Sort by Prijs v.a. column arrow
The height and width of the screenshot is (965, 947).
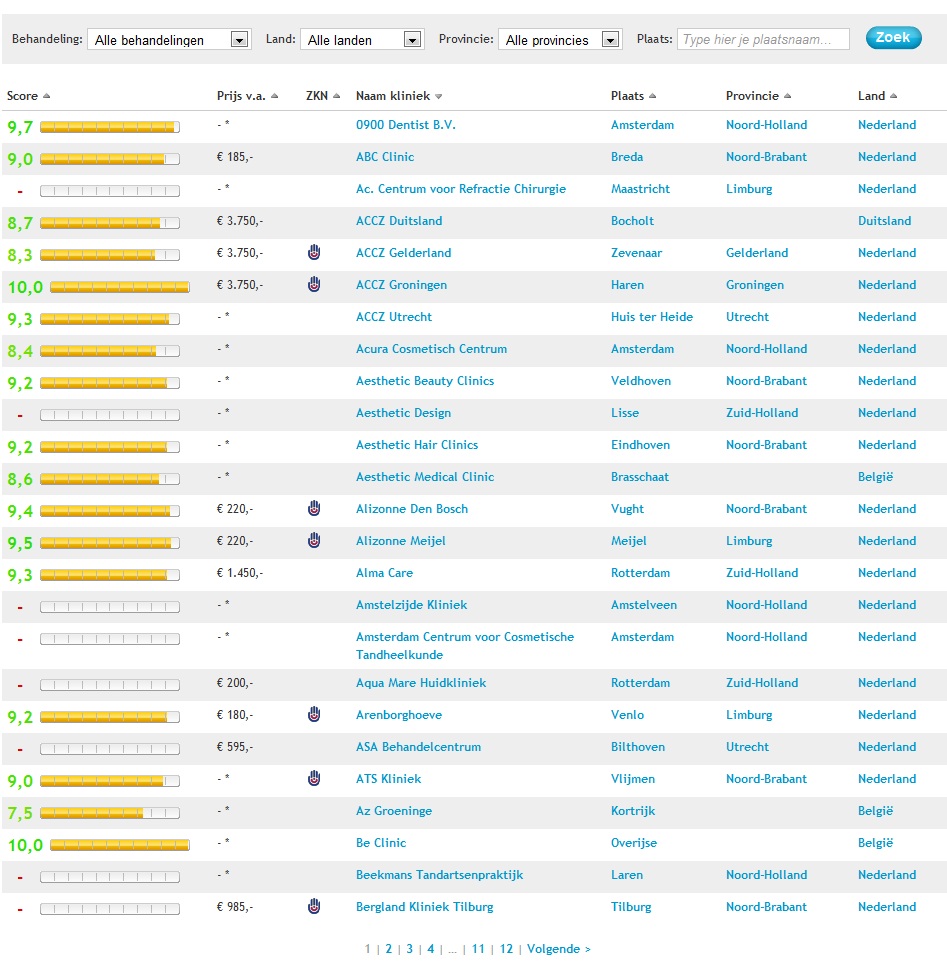(274, 96)
